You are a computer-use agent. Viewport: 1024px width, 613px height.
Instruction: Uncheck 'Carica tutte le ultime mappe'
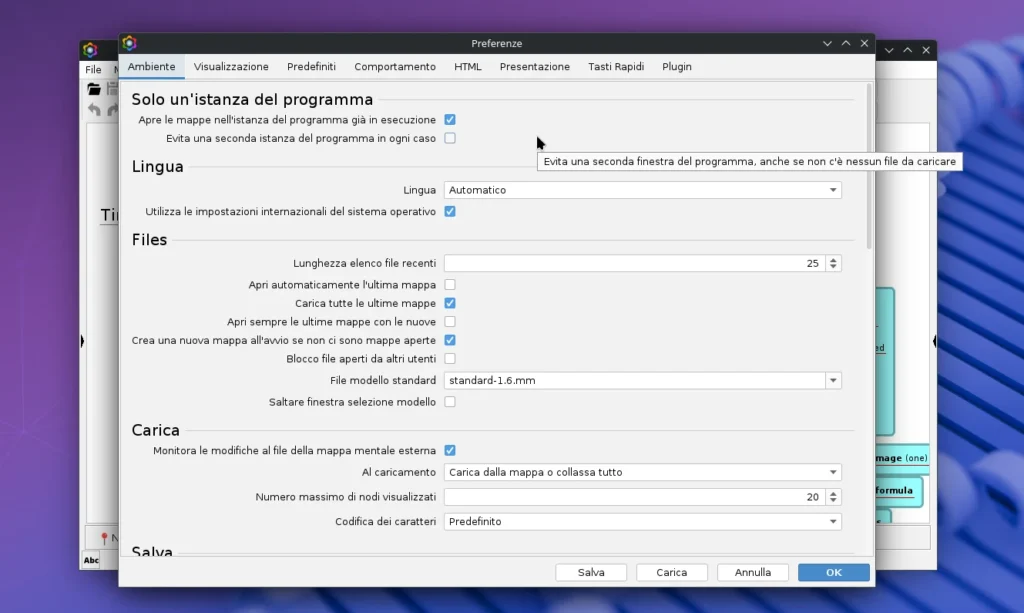pyautogui.click(x=450, y=303)
